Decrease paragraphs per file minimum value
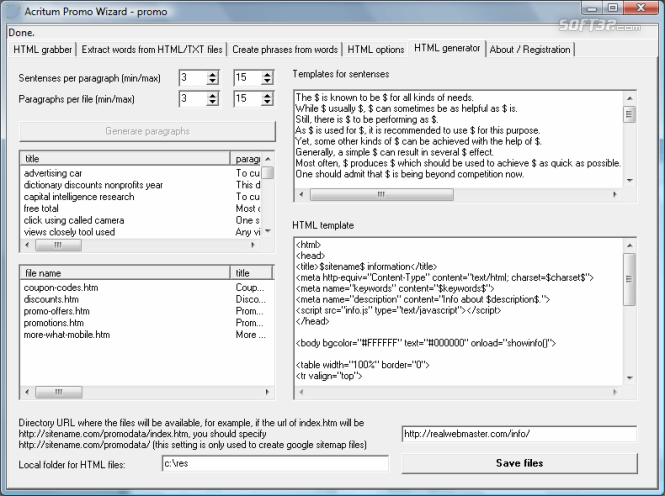The width and height of the screenshot is (665, 496). click(212, 103)
